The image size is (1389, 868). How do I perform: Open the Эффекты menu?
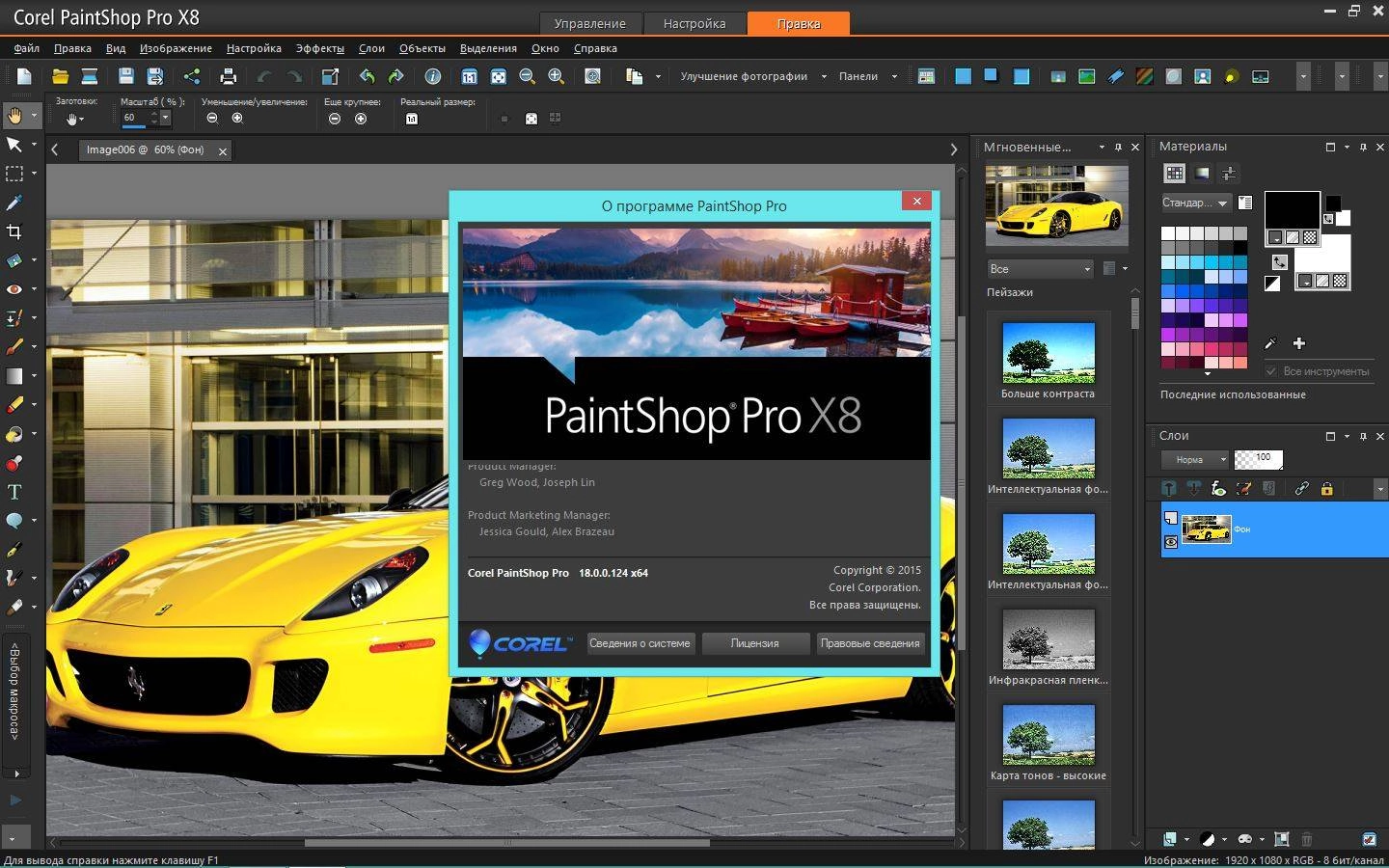(319, 48)
